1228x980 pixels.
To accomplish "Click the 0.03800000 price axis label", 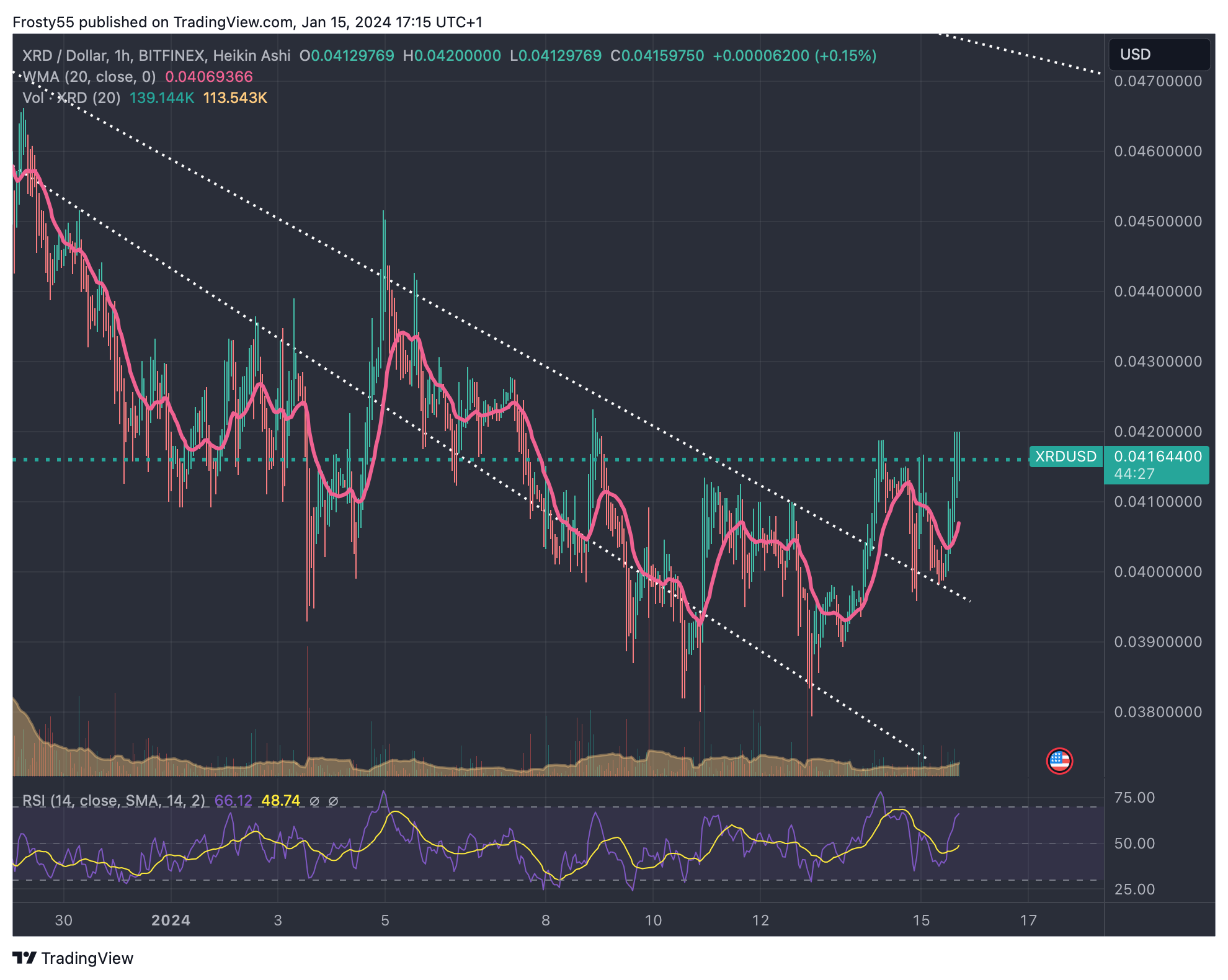I will pos(1158,712).
